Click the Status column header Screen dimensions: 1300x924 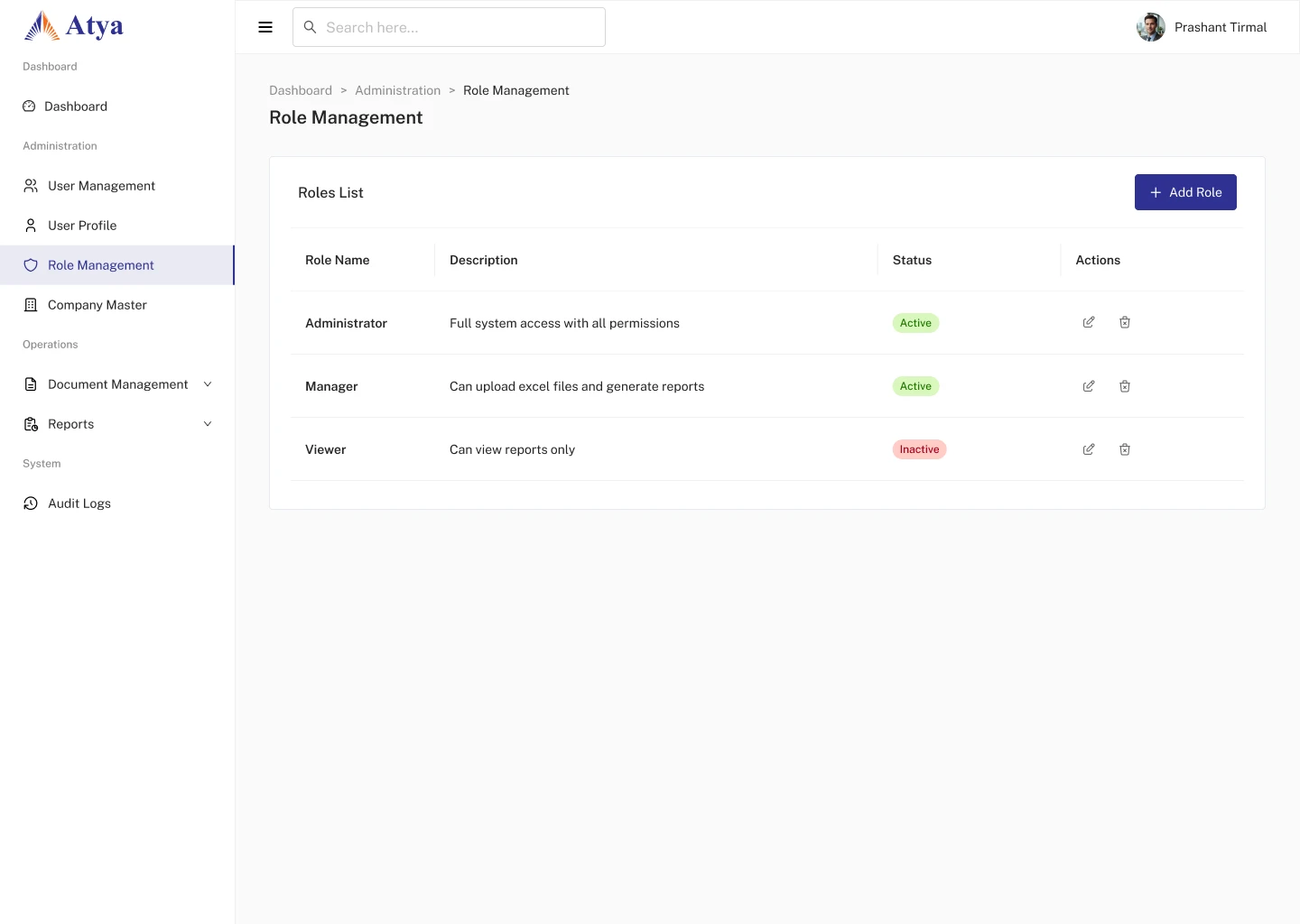click(x=912, y=260)
